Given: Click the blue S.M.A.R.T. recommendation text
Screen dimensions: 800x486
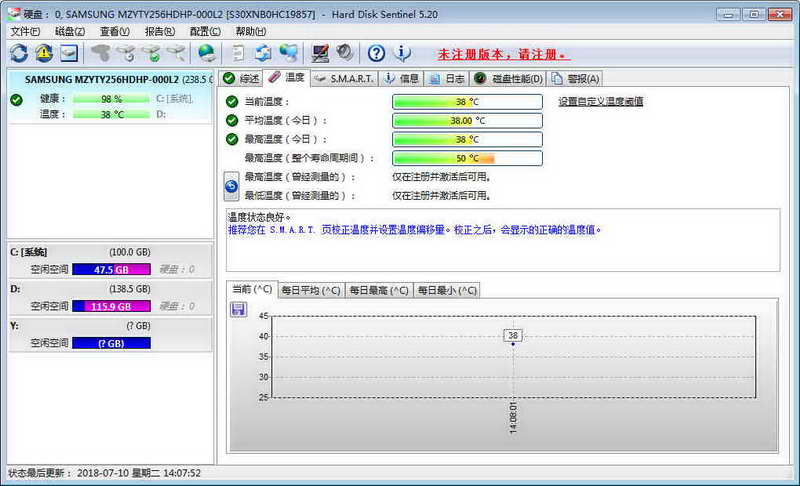Looking at the screenshot, I should [x=414, y=230].
